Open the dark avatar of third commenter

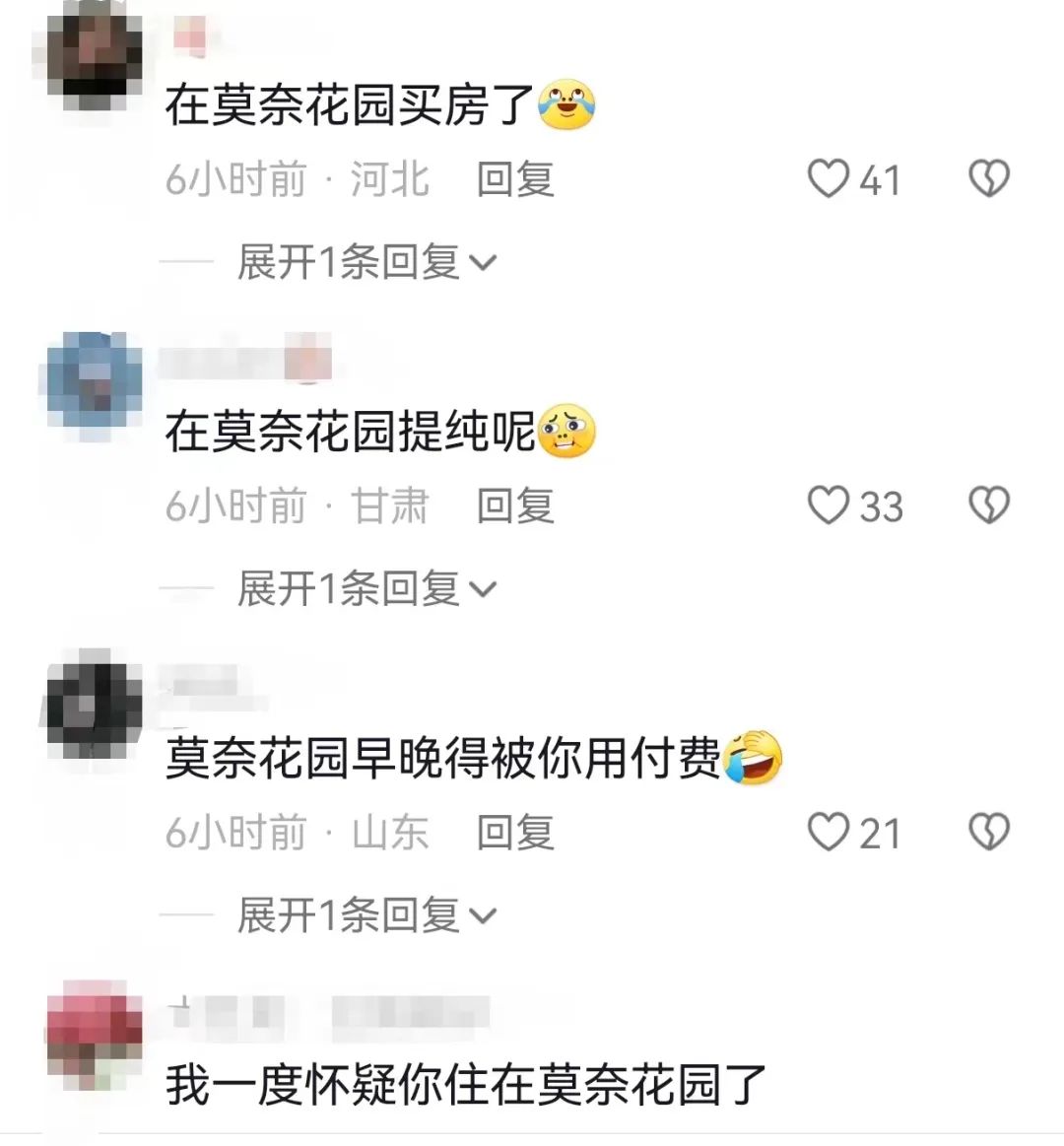tap(95, 706)
